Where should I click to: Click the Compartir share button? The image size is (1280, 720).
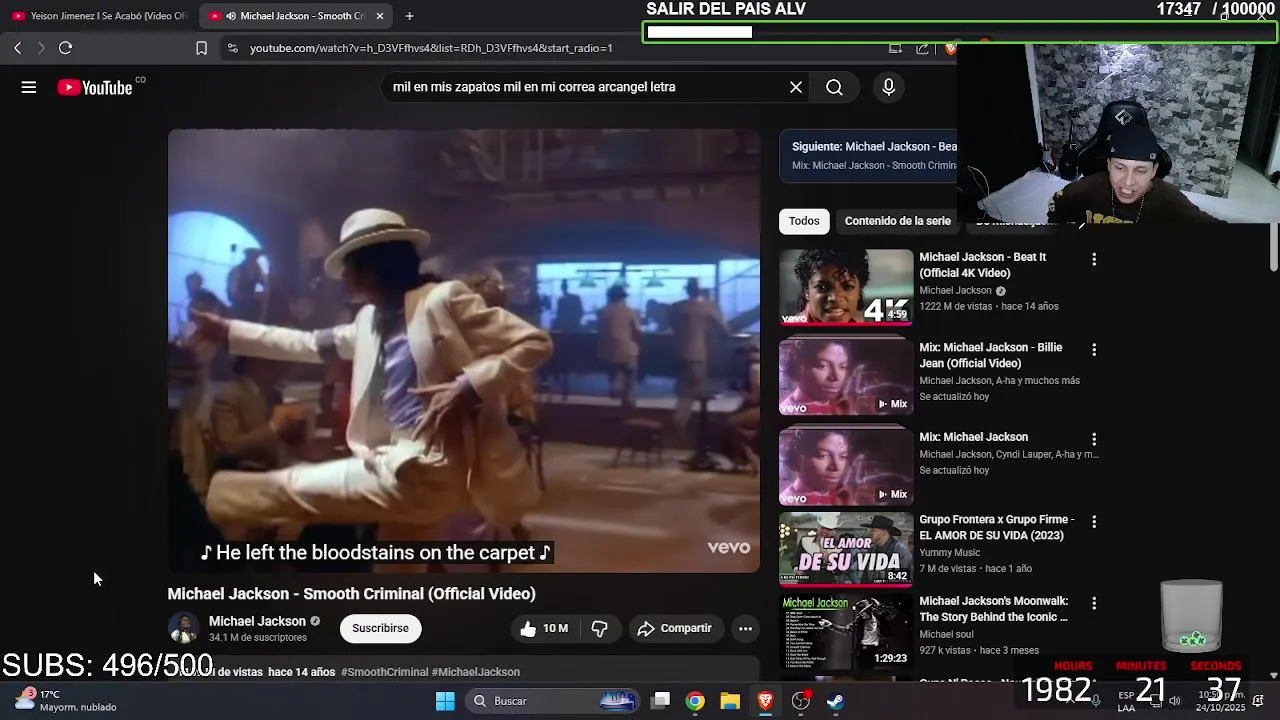tap(675, 628)
